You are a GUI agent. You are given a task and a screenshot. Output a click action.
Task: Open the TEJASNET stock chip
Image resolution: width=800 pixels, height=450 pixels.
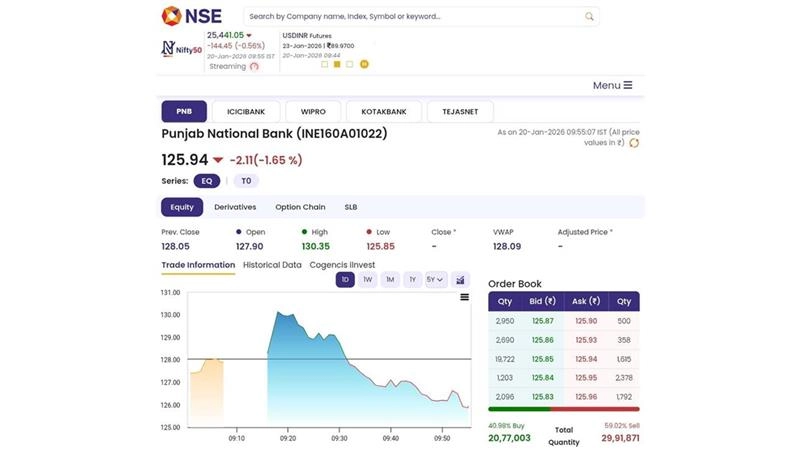coord(460,111)
